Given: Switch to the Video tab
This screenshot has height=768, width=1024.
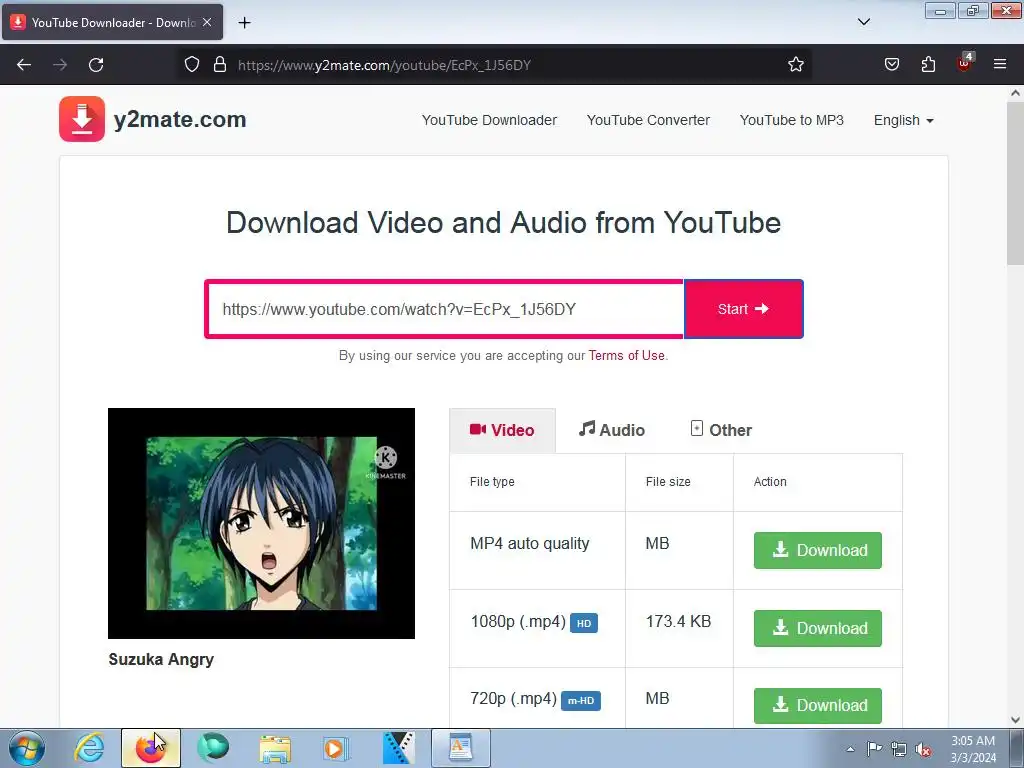Looking at the screenshot, I should (x=502, y=430).
